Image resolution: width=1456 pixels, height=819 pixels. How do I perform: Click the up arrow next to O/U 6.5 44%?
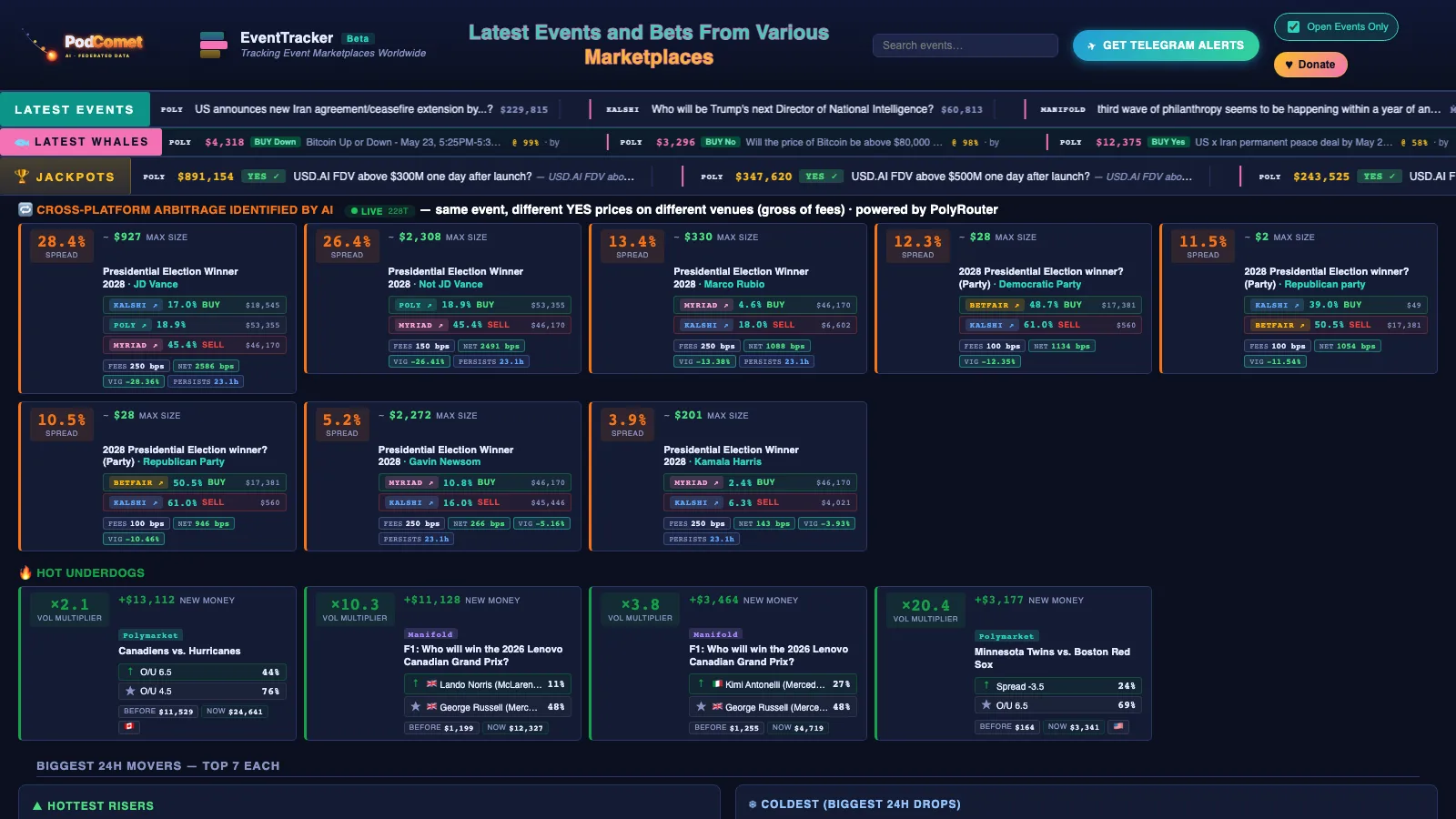coord(130,672)
